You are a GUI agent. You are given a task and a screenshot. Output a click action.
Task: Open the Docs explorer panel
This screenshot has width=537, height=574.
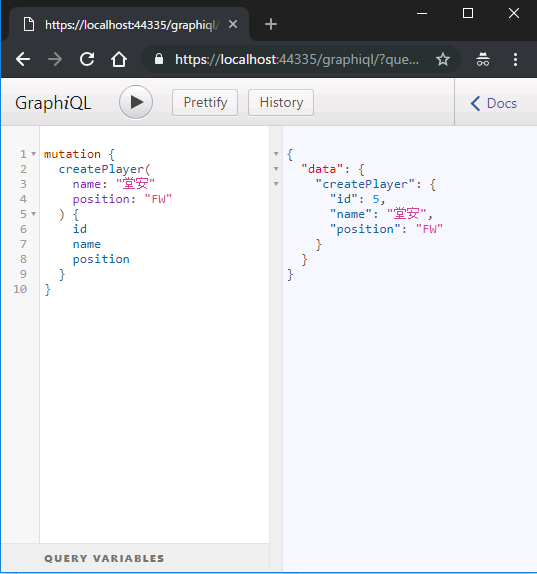494,104
